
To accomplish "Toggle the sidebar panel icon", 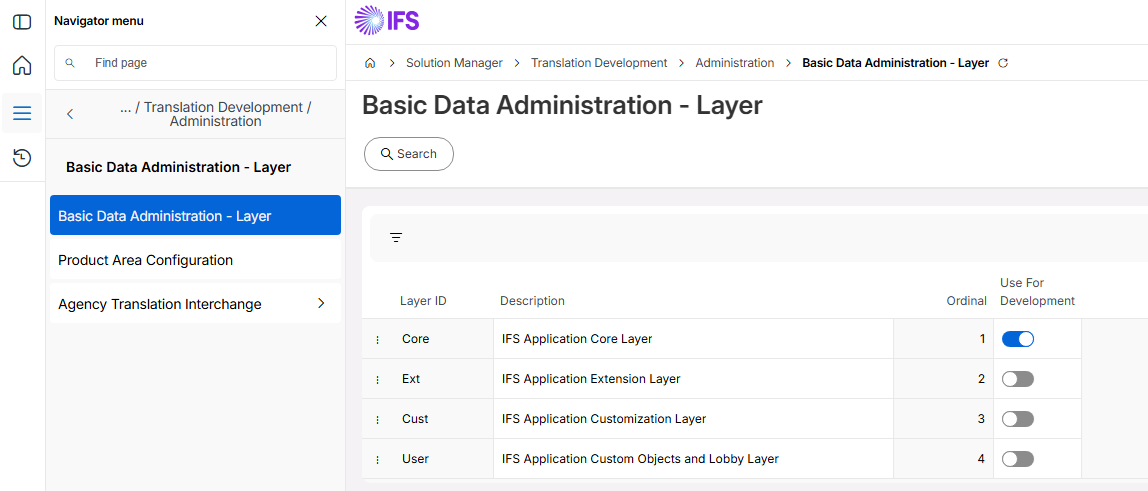I will tap(22, 22).
